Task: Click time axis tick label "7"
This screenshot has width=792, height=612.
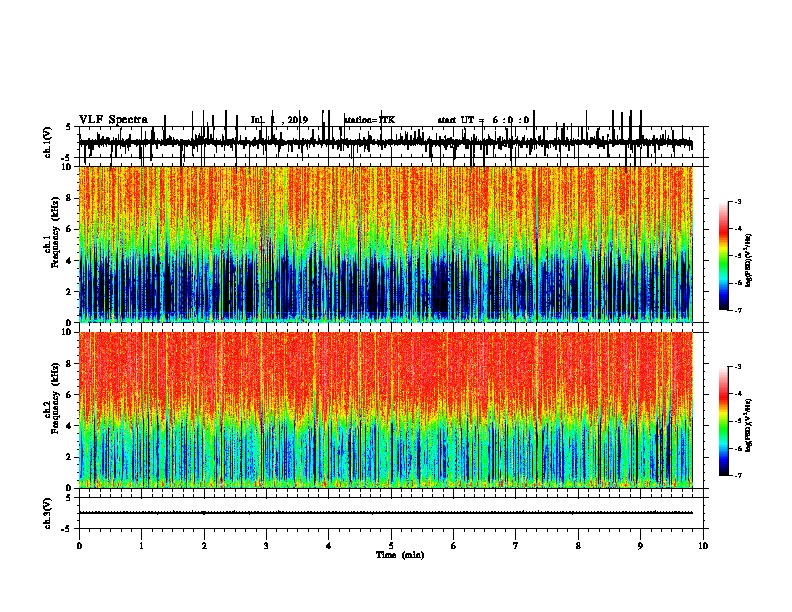Action: click(516, 546)
